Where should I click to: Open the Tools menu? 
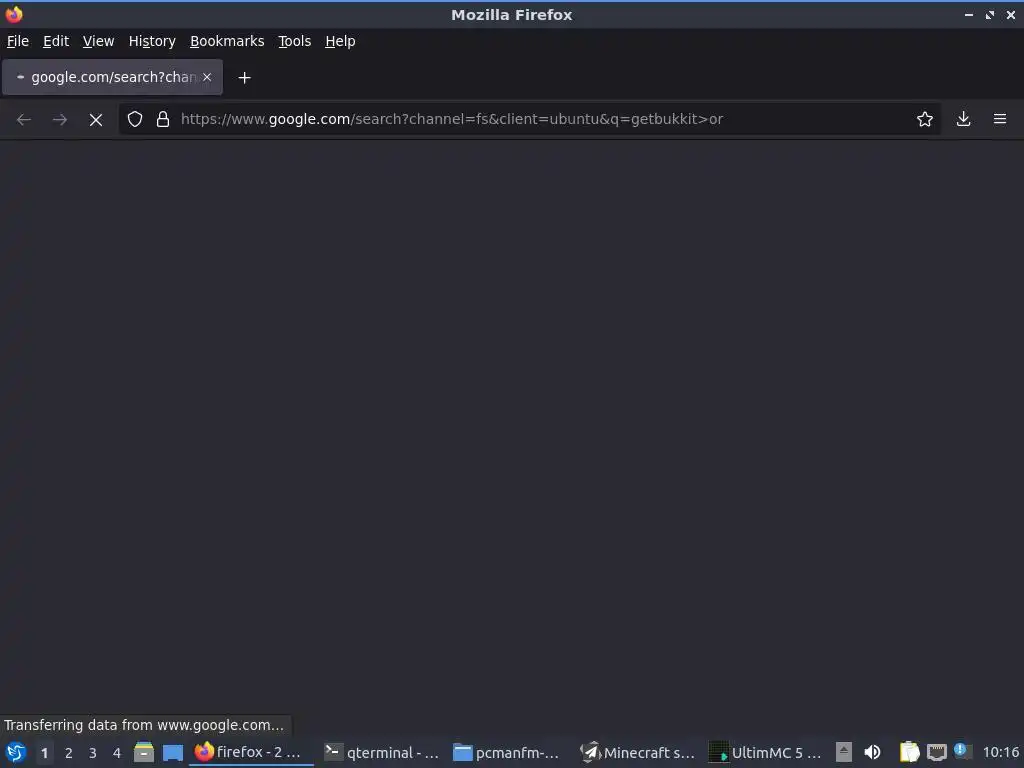pos(295,41)
